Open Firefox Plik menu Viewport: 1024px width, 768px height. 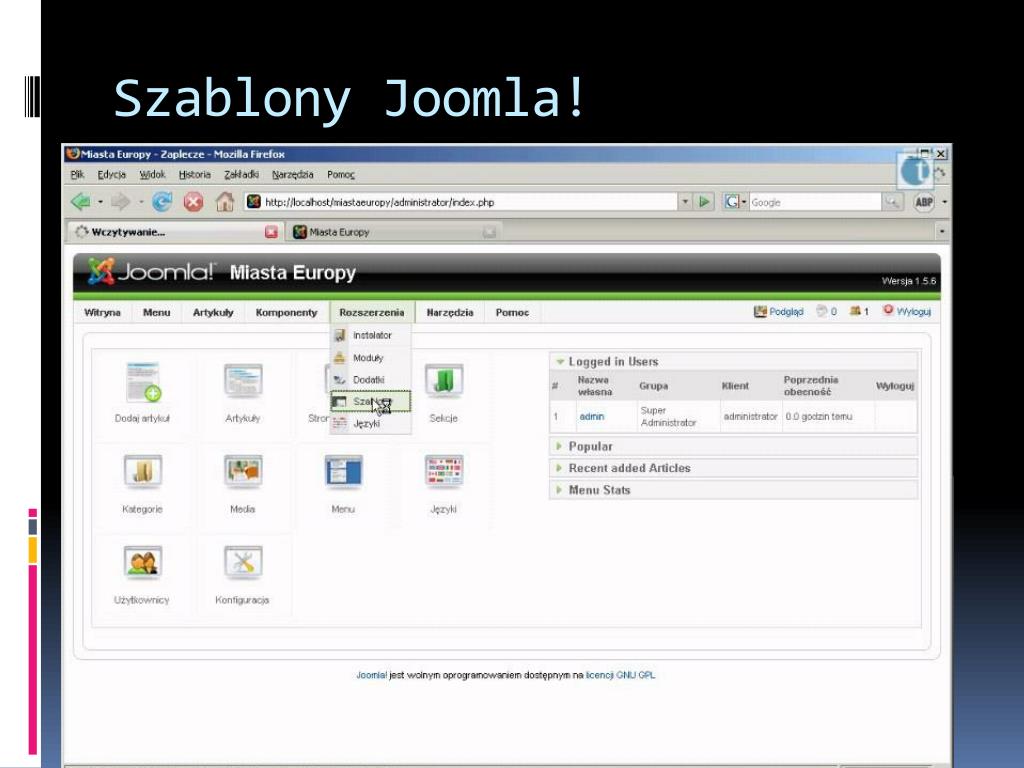click(x=78, y=174)
